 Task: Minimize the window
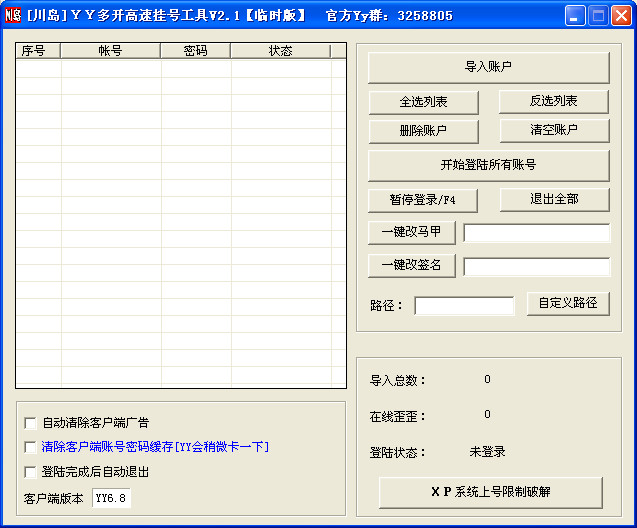575,16
